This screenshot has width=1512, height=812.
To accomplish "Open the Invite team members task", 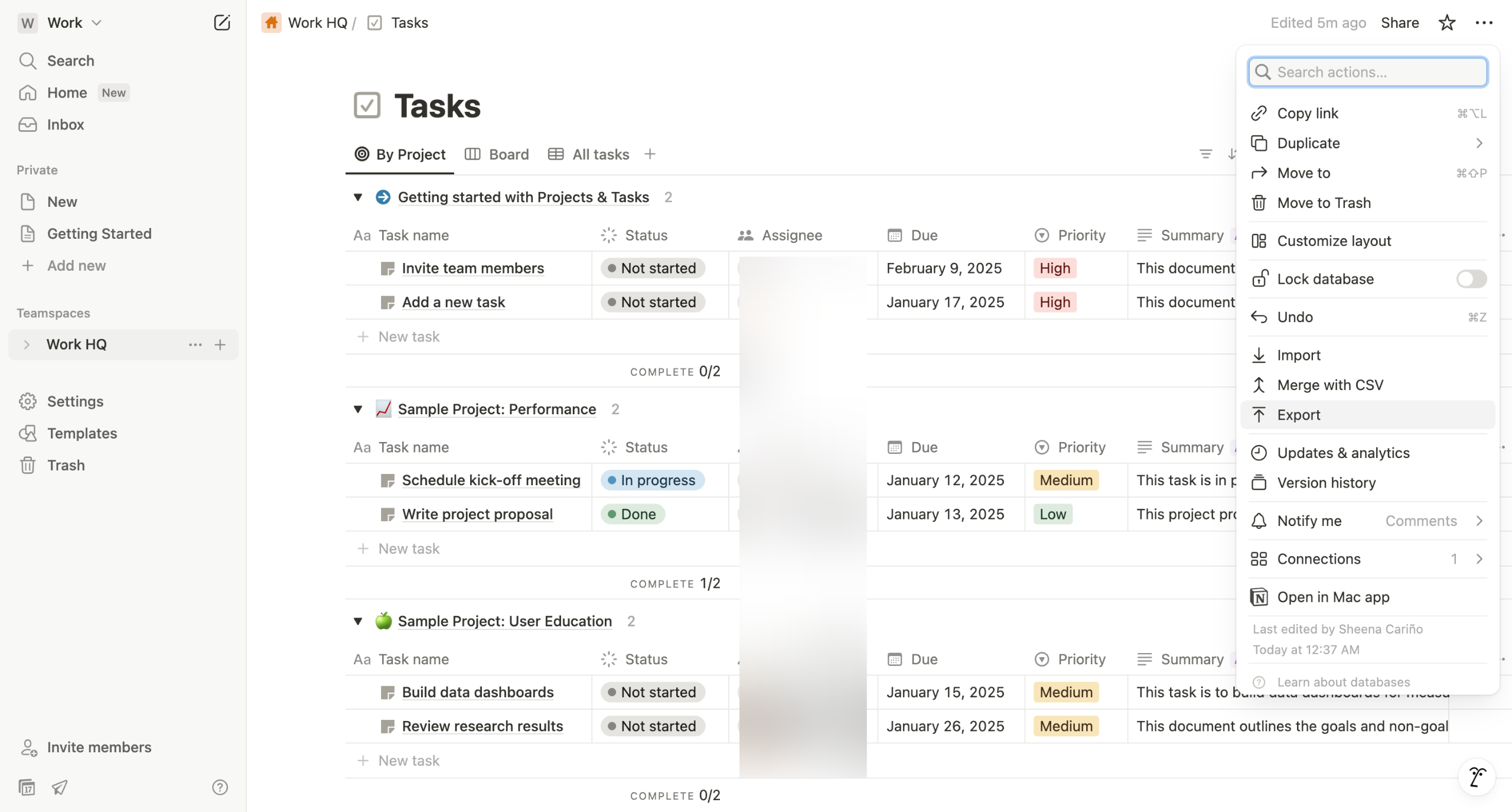I will 472,268.
